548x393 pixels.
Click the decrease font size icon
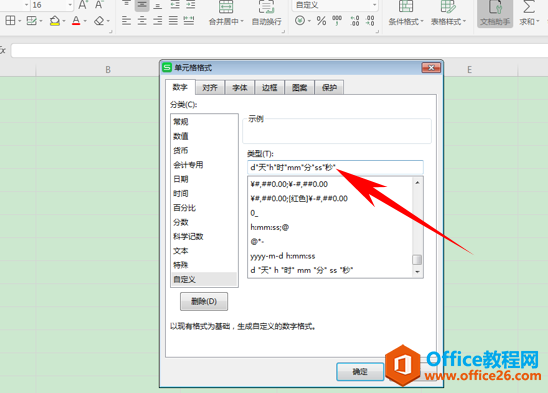point(99,5)
